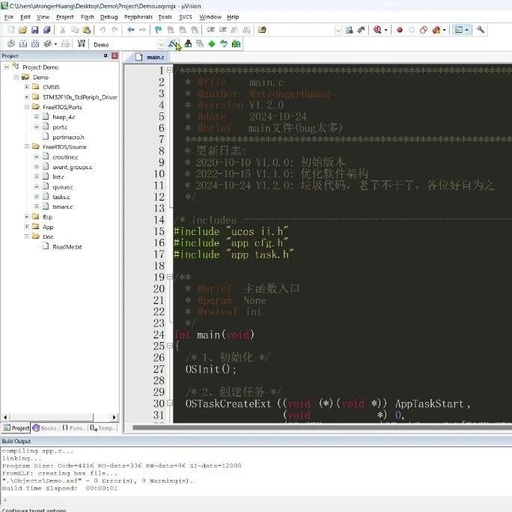Open the SVCS menu

click(186, 17)
